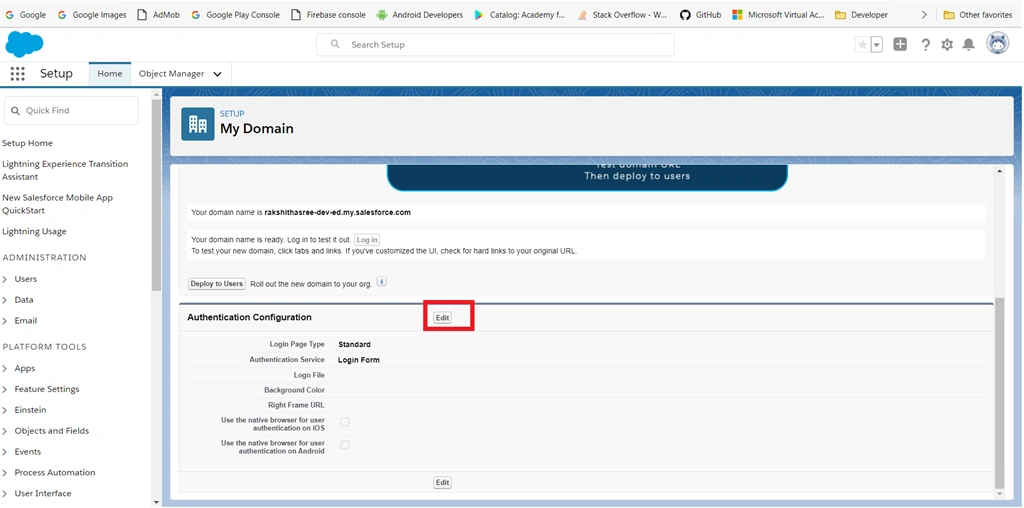Click the bottom Edit button below settings

tap(443, 483)
